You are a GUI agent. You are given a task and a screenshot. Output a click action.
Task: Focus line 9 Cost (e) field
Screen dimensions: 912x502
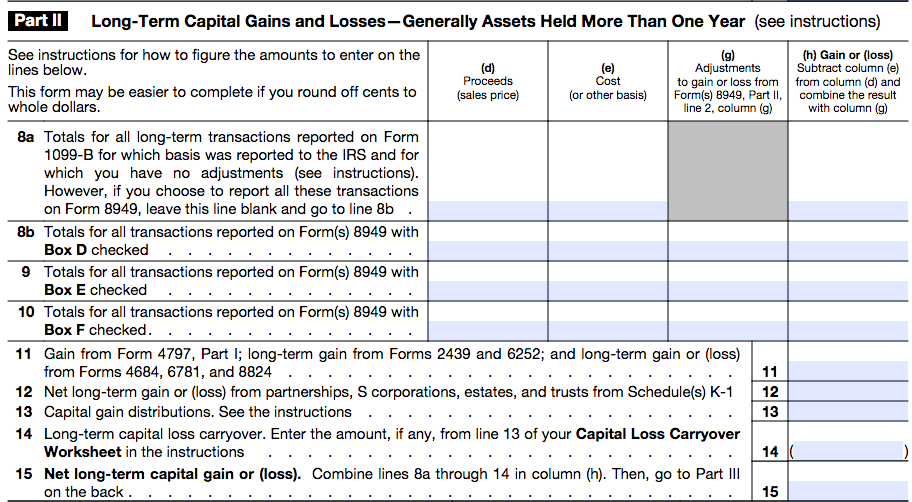point(607,290)
